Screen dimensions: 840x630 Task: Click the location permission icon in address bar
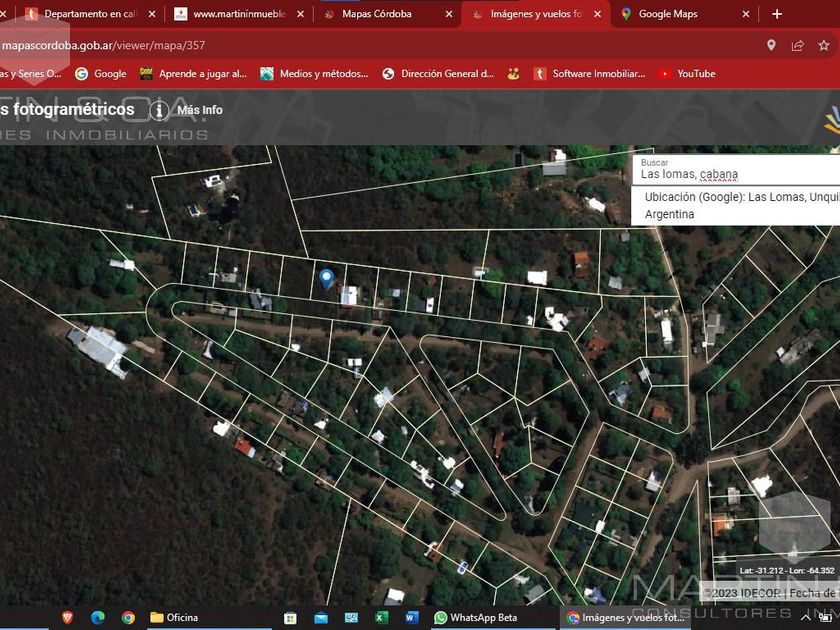(x=771, y=45)
